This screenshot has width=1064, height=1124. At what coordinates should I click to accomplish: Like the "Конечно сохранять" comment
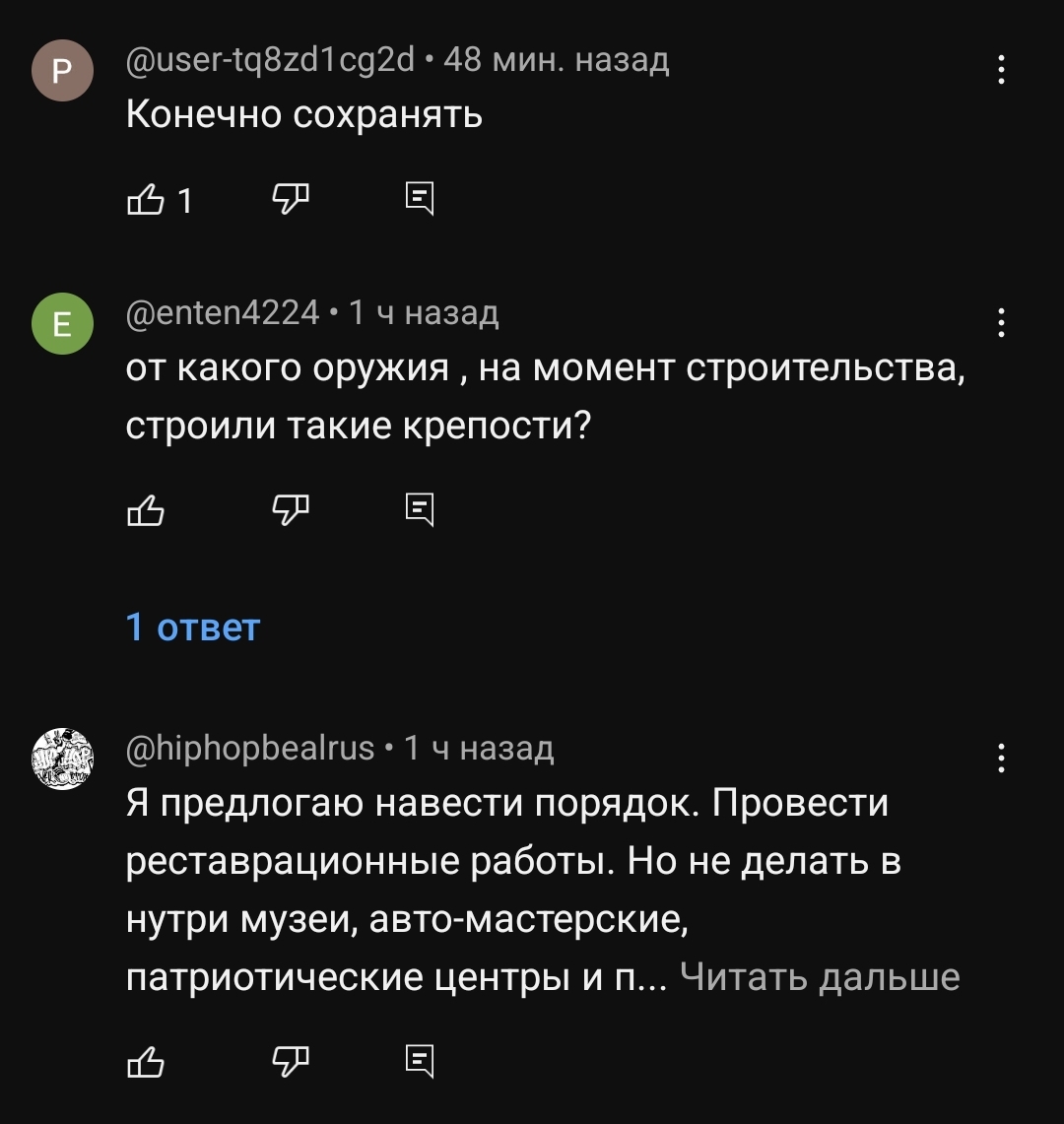[x=145, y=200]
